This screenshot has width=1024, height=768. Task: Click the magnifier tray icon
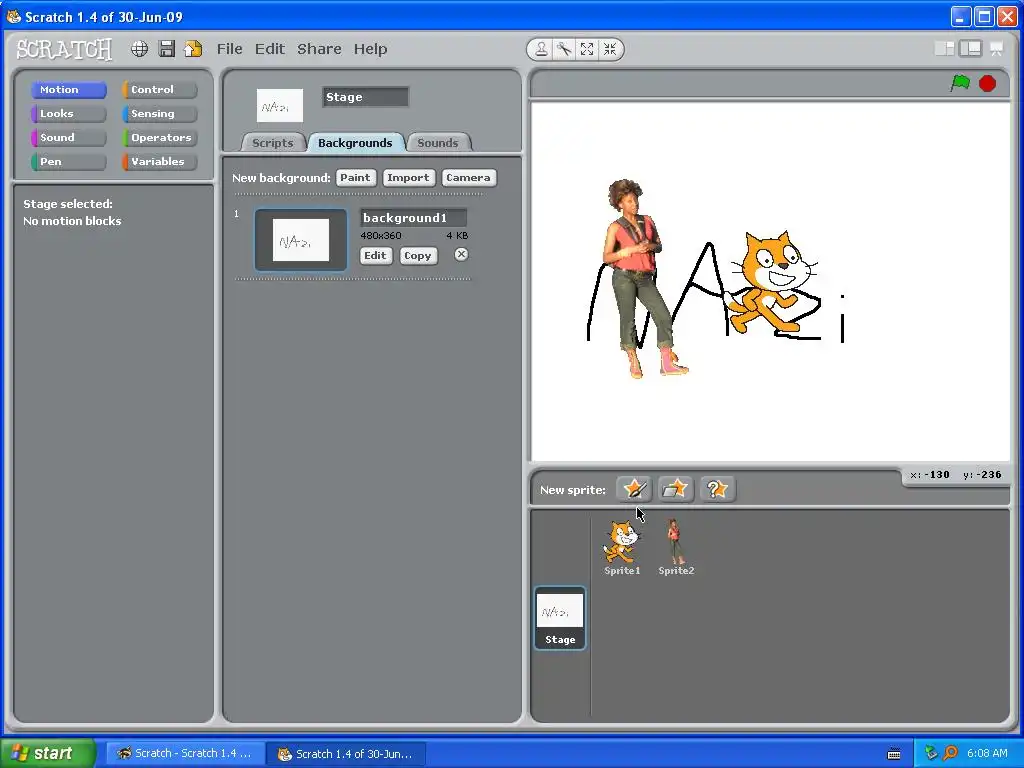(x=950, y=753)
